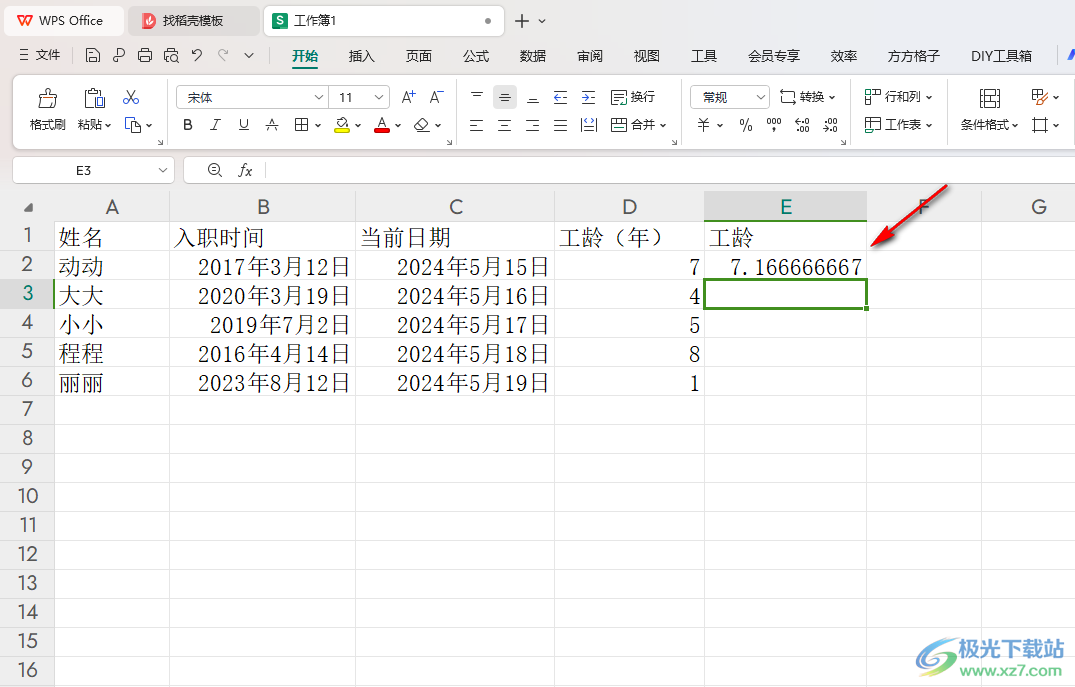Open the Name Box dropdown for E3

(x=162, y=170)
